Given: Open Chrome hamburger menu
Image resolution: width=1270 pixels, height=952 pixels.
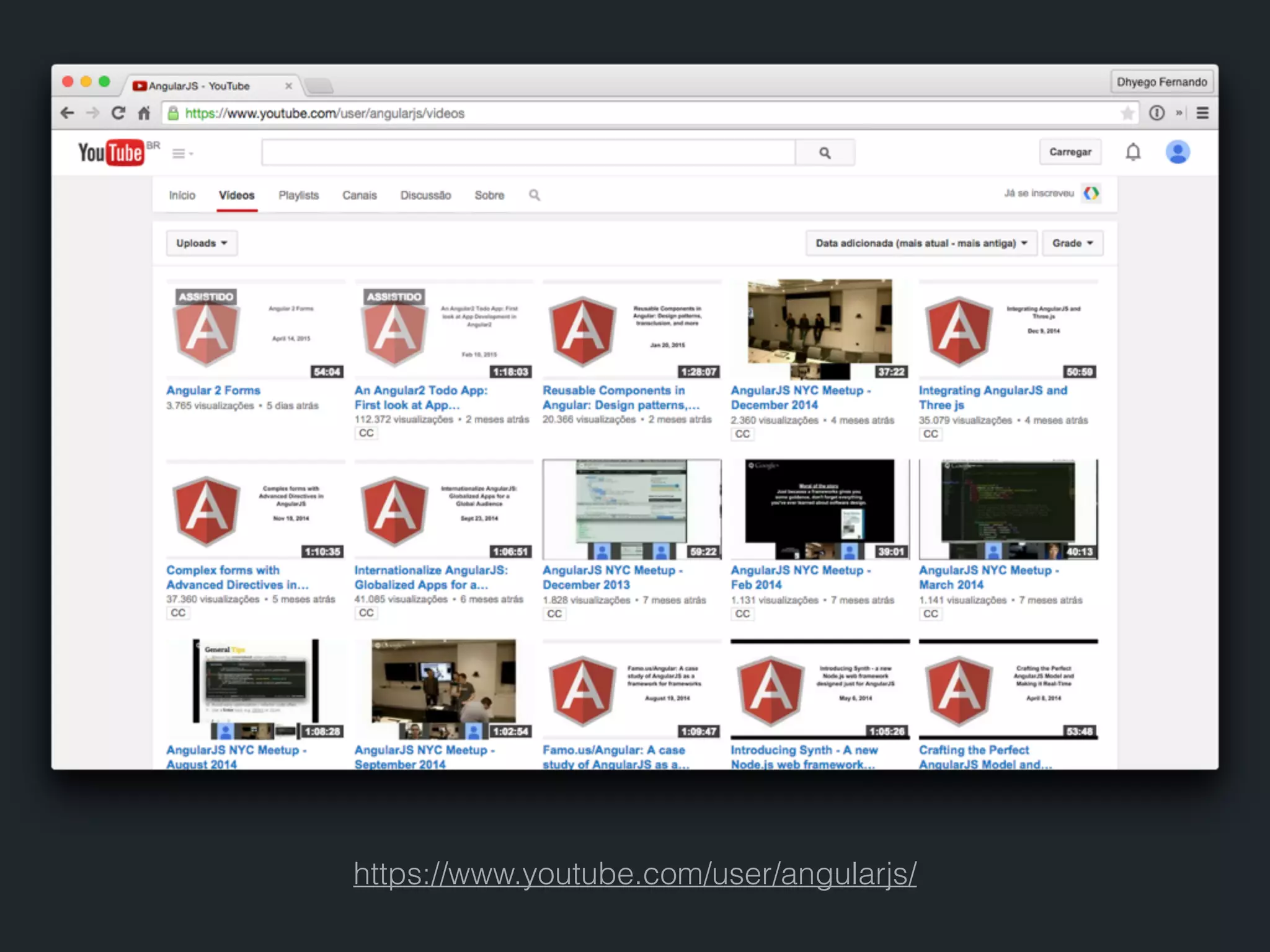Looking at the screenshot, I should click(1202, 113).
